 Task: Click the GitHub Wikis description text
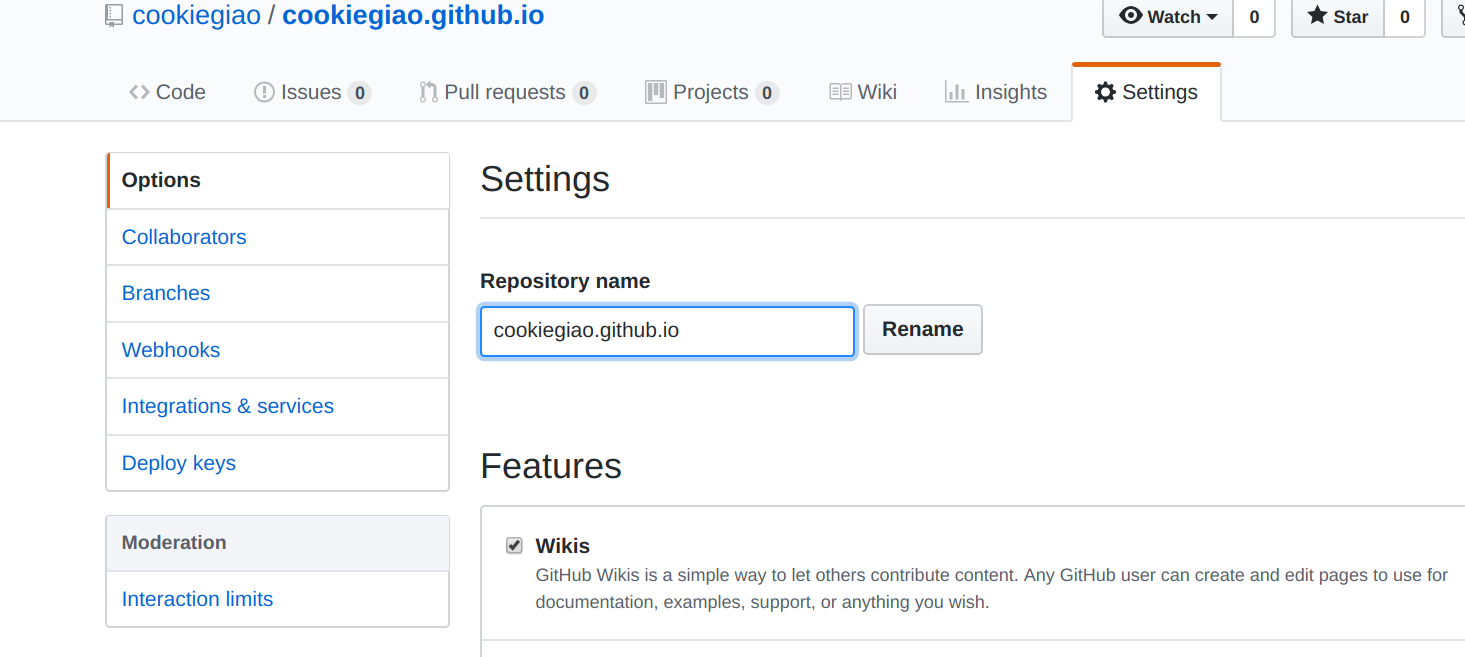tap(992, 589)
